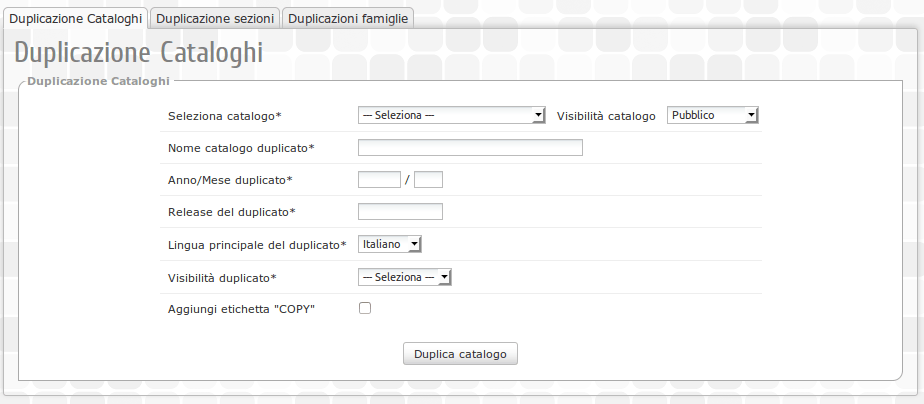The width and height of the screenshot is (924, 404).
Task: Enable the Aggiungi etichetta COPY checkbox
Action: pos(365,309)
